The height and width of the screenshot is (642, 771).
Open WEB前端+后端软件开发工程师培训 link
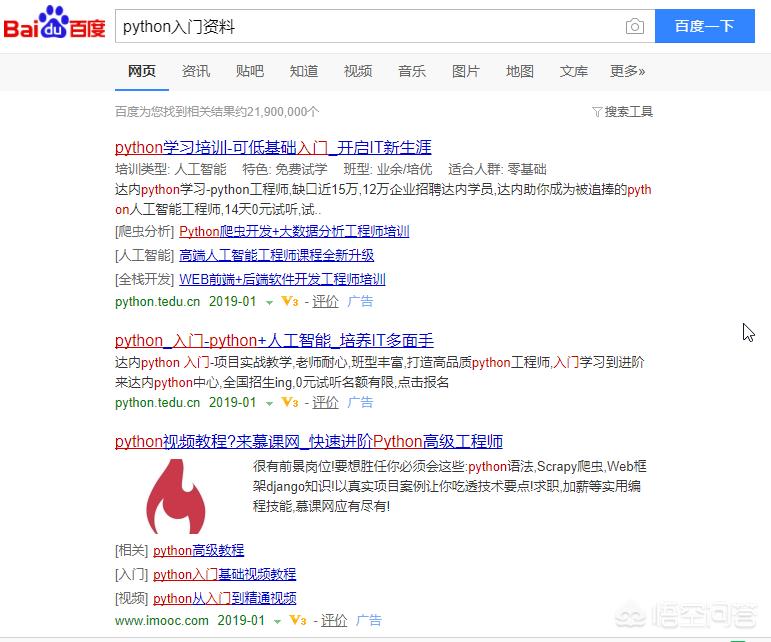[282, 279]
